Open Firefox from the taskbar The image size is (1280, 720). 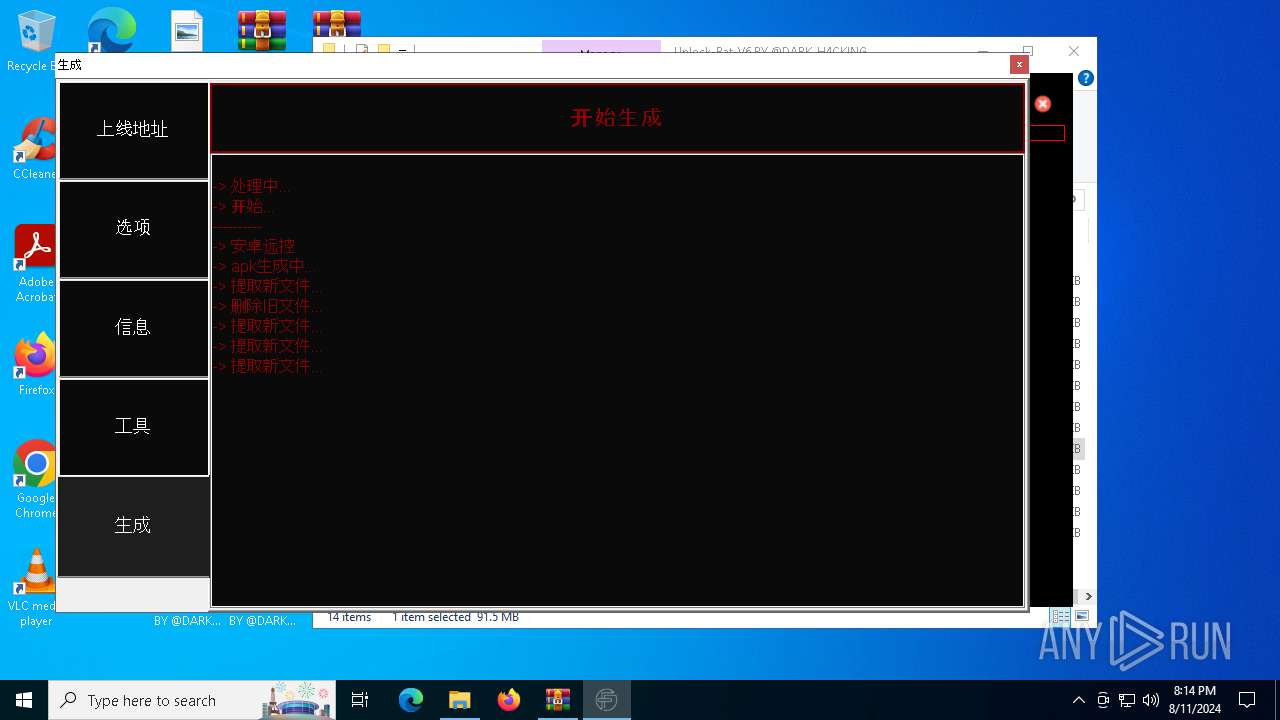509,700
